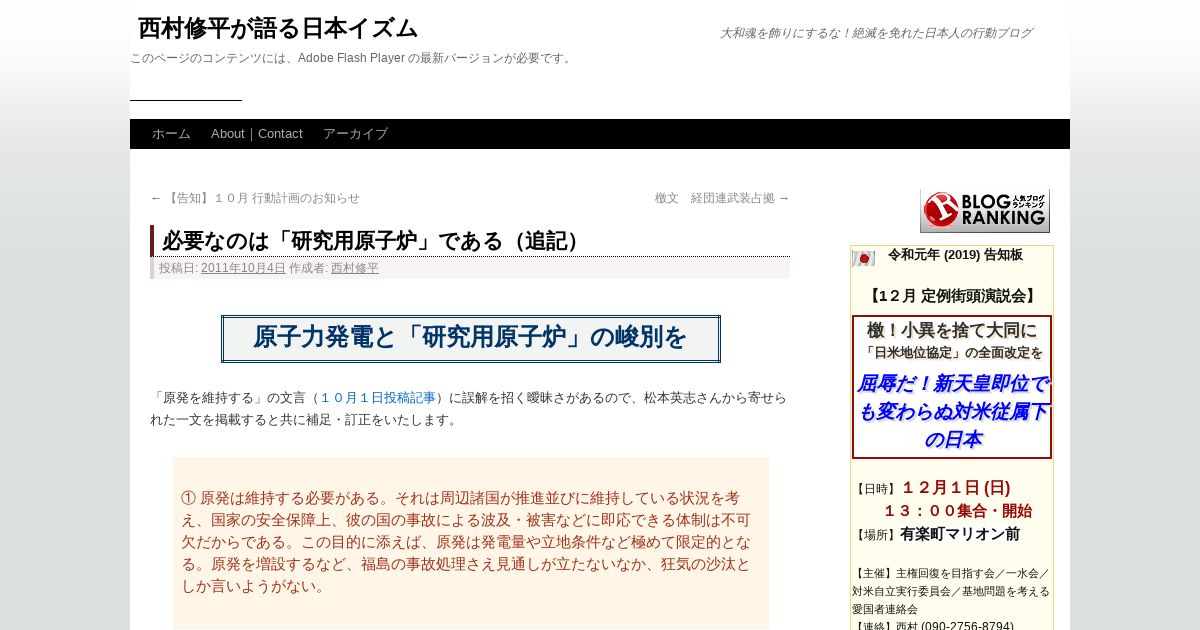
Task: Go to next post 檄文 経団連武装占拠
Action: pos(722,198)
